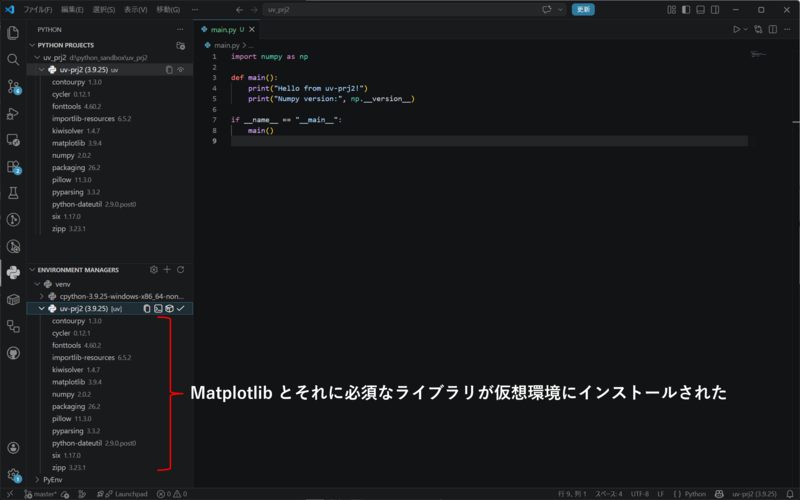Copy path icon on Python Projects uv-prj2 row
The height and width of the screenshot is (500, 800).
pyautogui.click(x=169, y=70)
